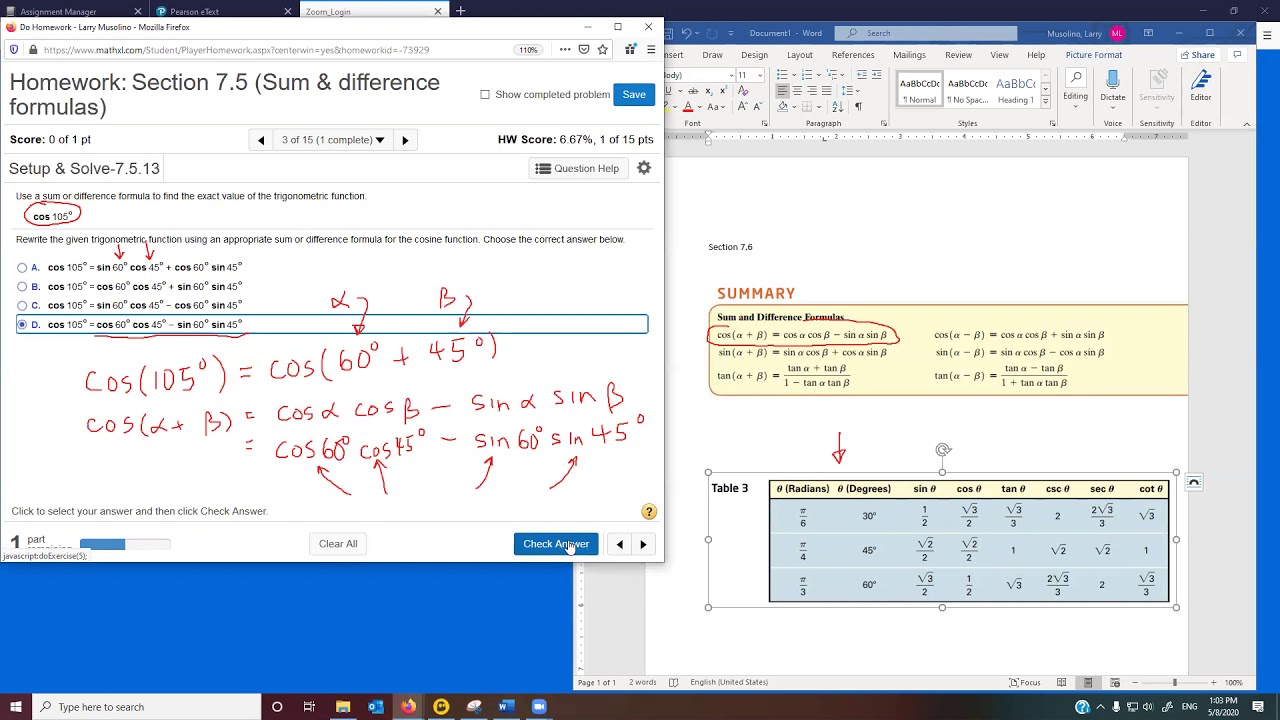Viewport: 1280px width, 720px height.
Task: Open the help question mark icon
Action: (649, 512)
